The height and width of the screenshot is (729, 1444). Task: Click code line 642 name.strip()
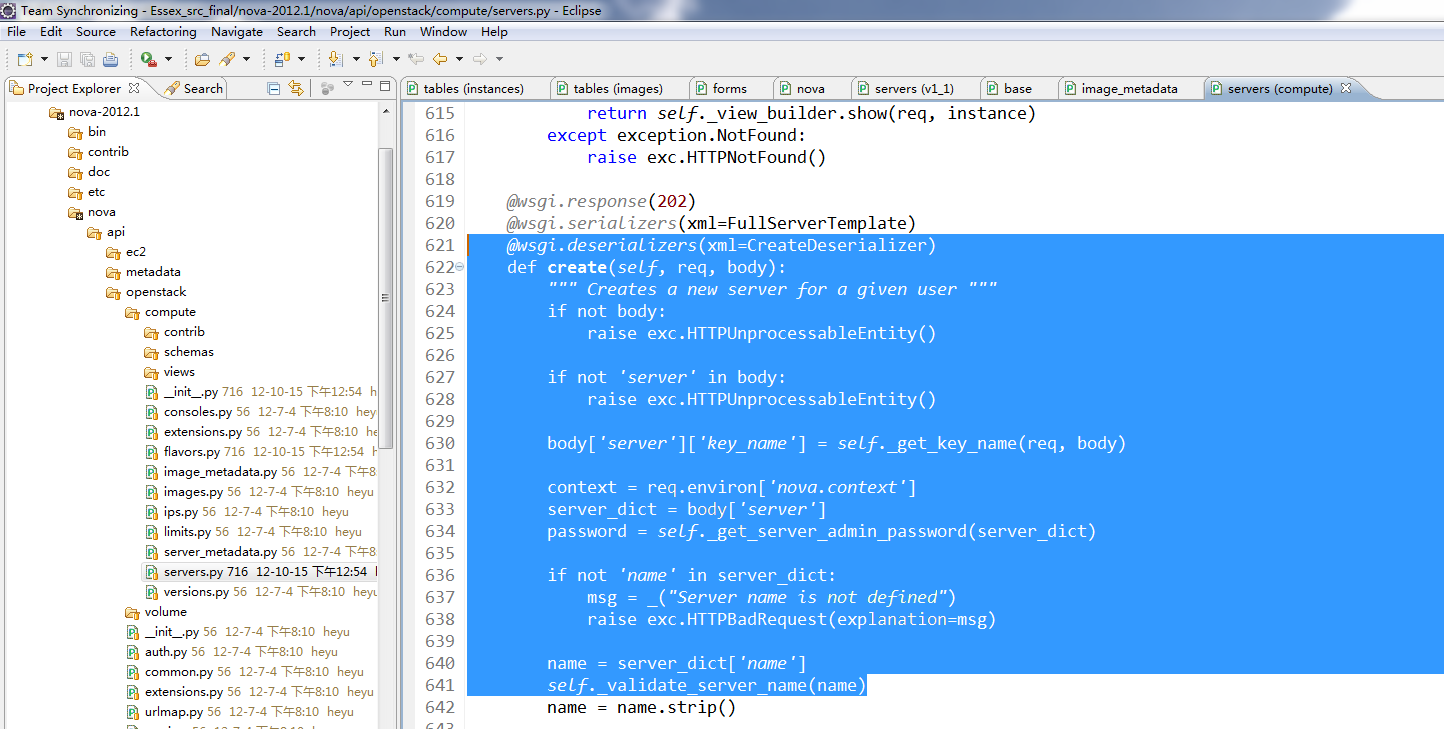pyautogui.click(x=641, y=707)
